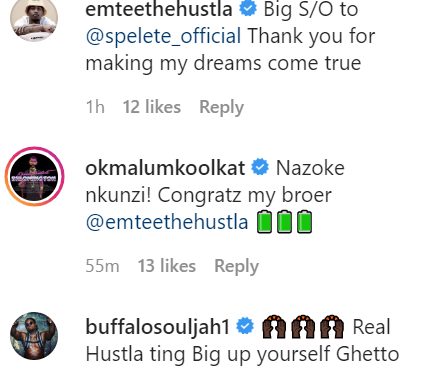View the 12 likes list
Viewport: 426px width, 369px height.
tap(152, 107)
